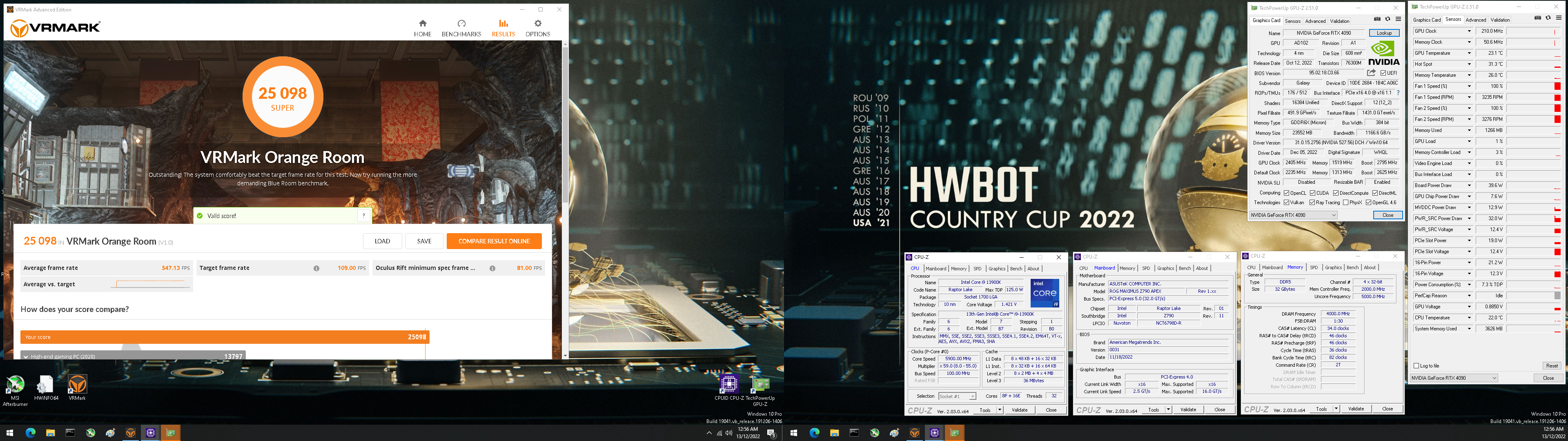Click refresh icon in GPU-Z Sensors window
Image resolution: width=1568 pixels, height=441 pixels.
tap(1548, 18)
